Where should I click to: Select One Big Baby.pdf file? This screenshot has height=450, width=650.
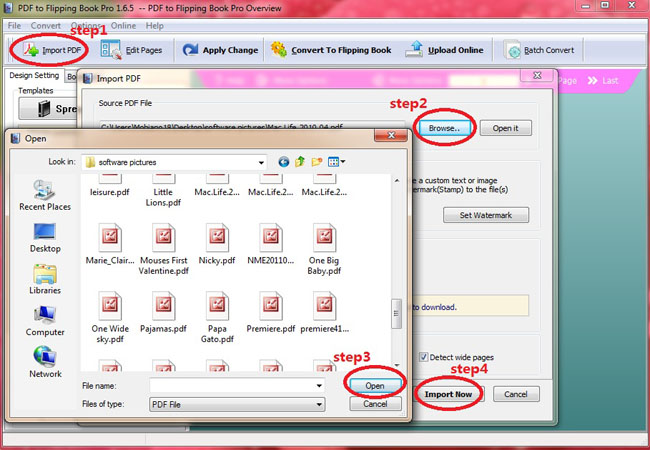(324, 249)
